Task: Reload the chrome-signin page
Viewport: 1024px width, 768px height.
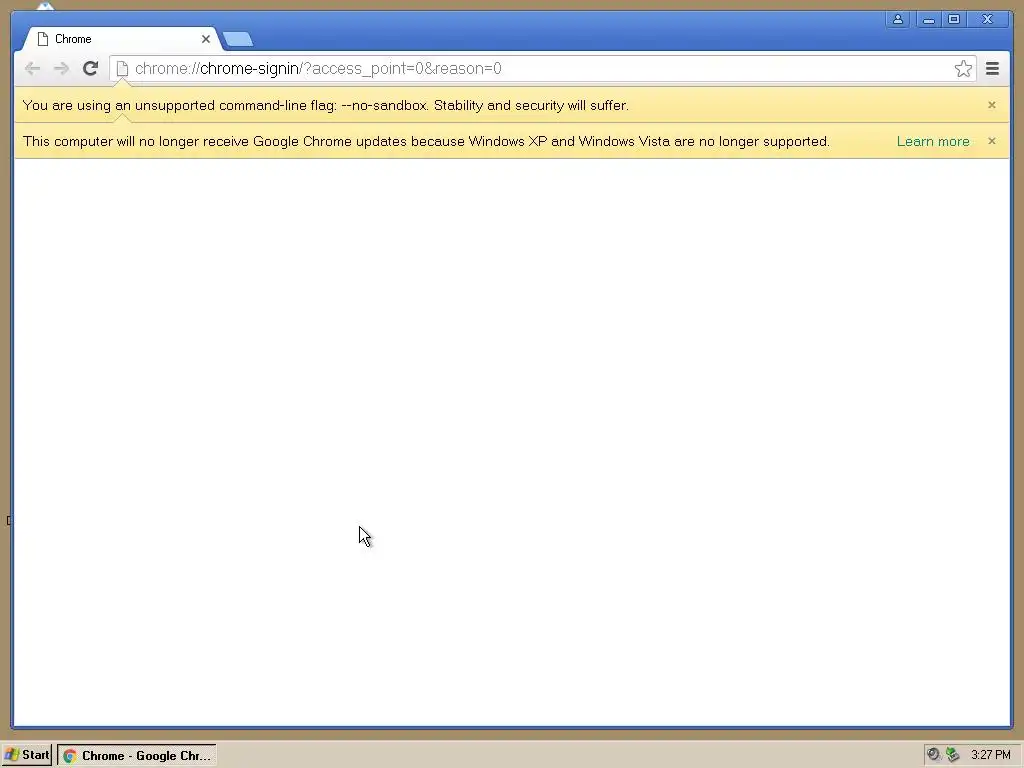Action: [x=91, y=69]
